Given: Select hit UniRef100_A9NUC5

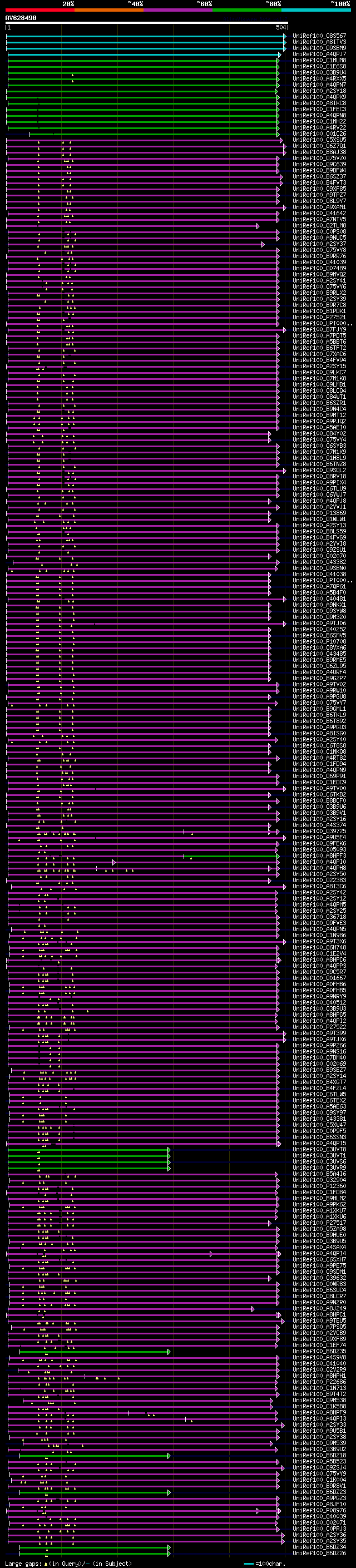Looking at the screenshot, I should 319,238.
